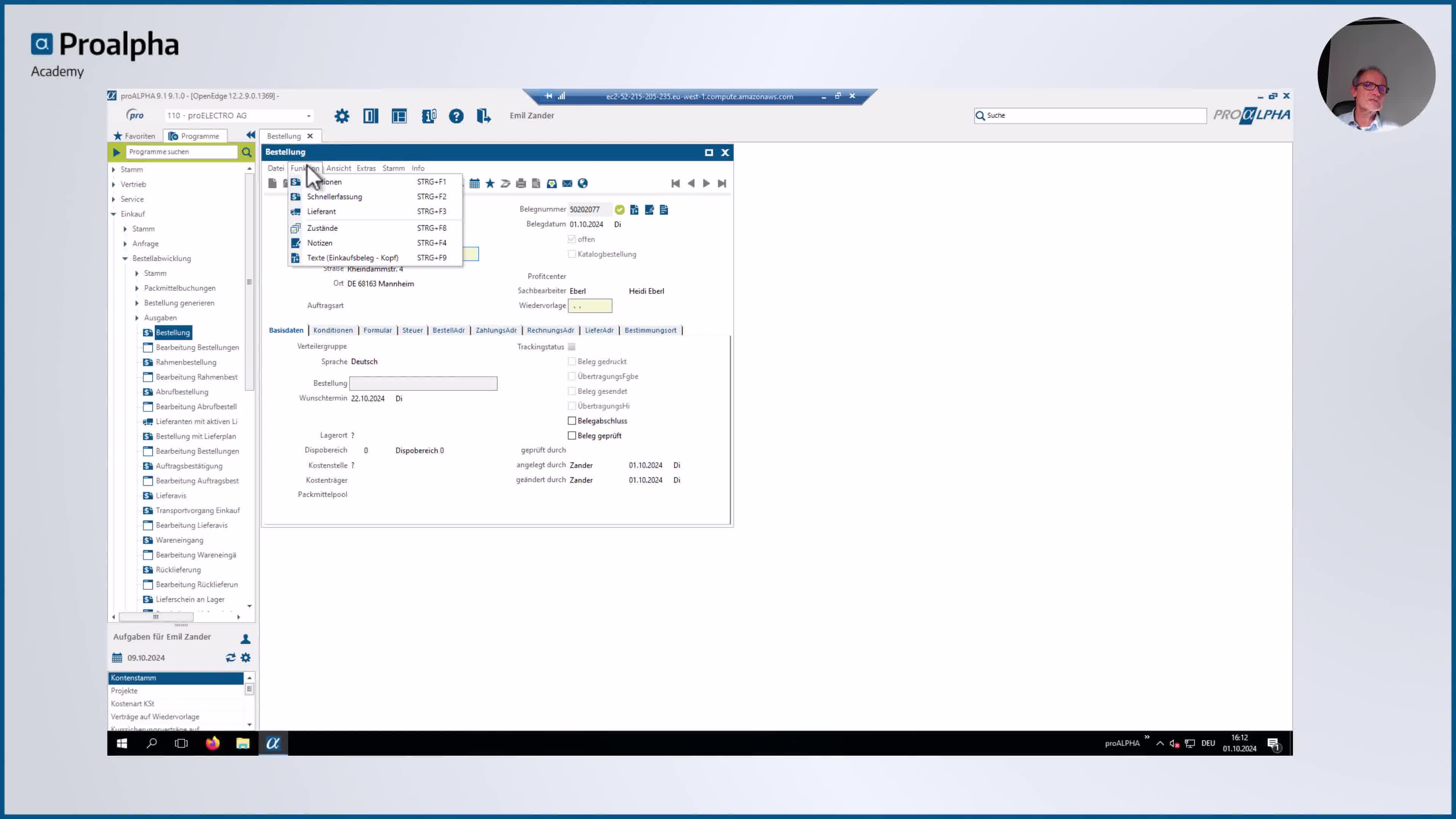Toggle the ÜbertragungsFgbe checkbox
Viewport: 1456px width, 819px height.
tap(572, 377)
